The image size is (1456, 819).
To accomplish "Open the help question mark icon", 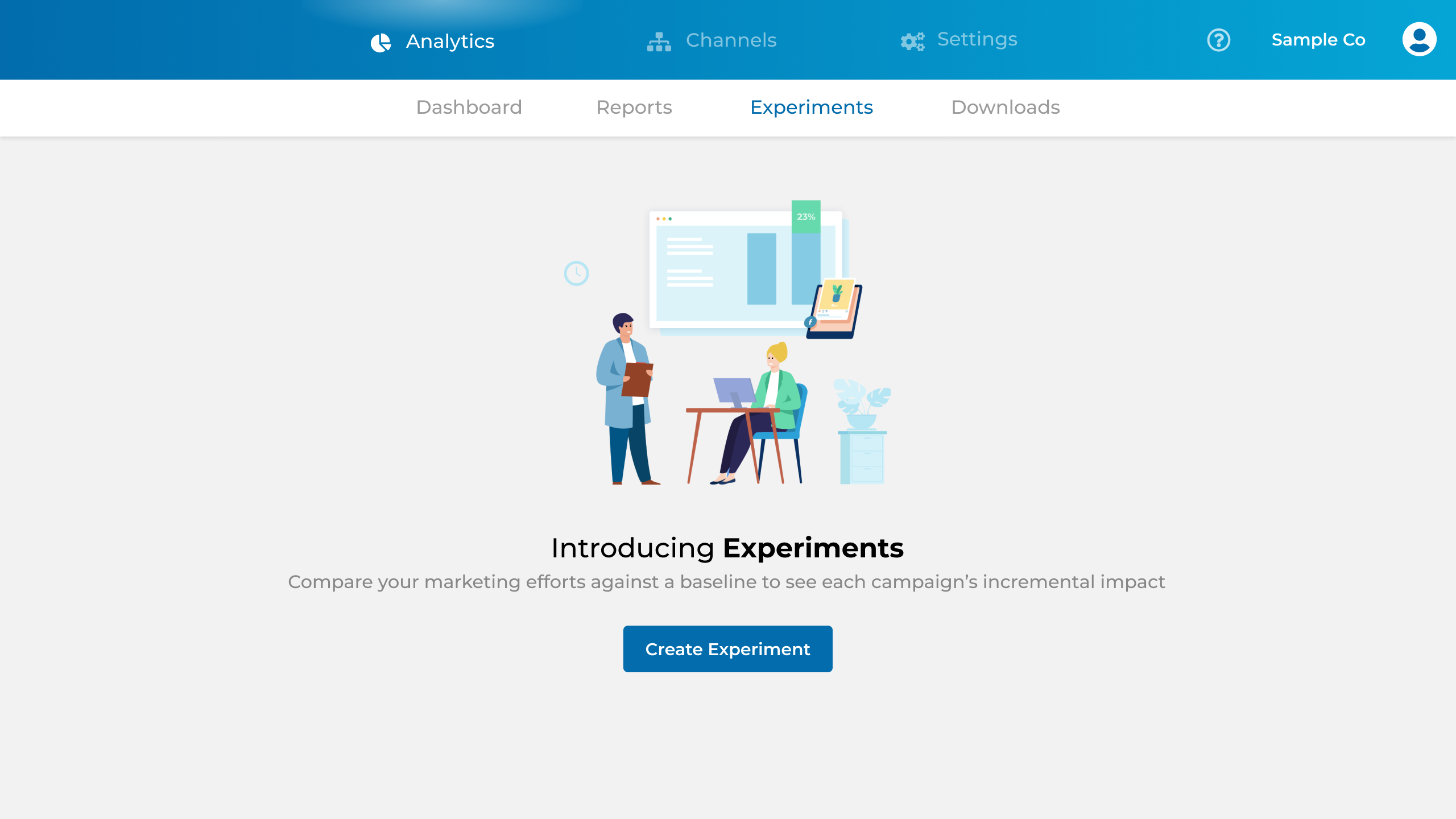I will pos(1218,40).
